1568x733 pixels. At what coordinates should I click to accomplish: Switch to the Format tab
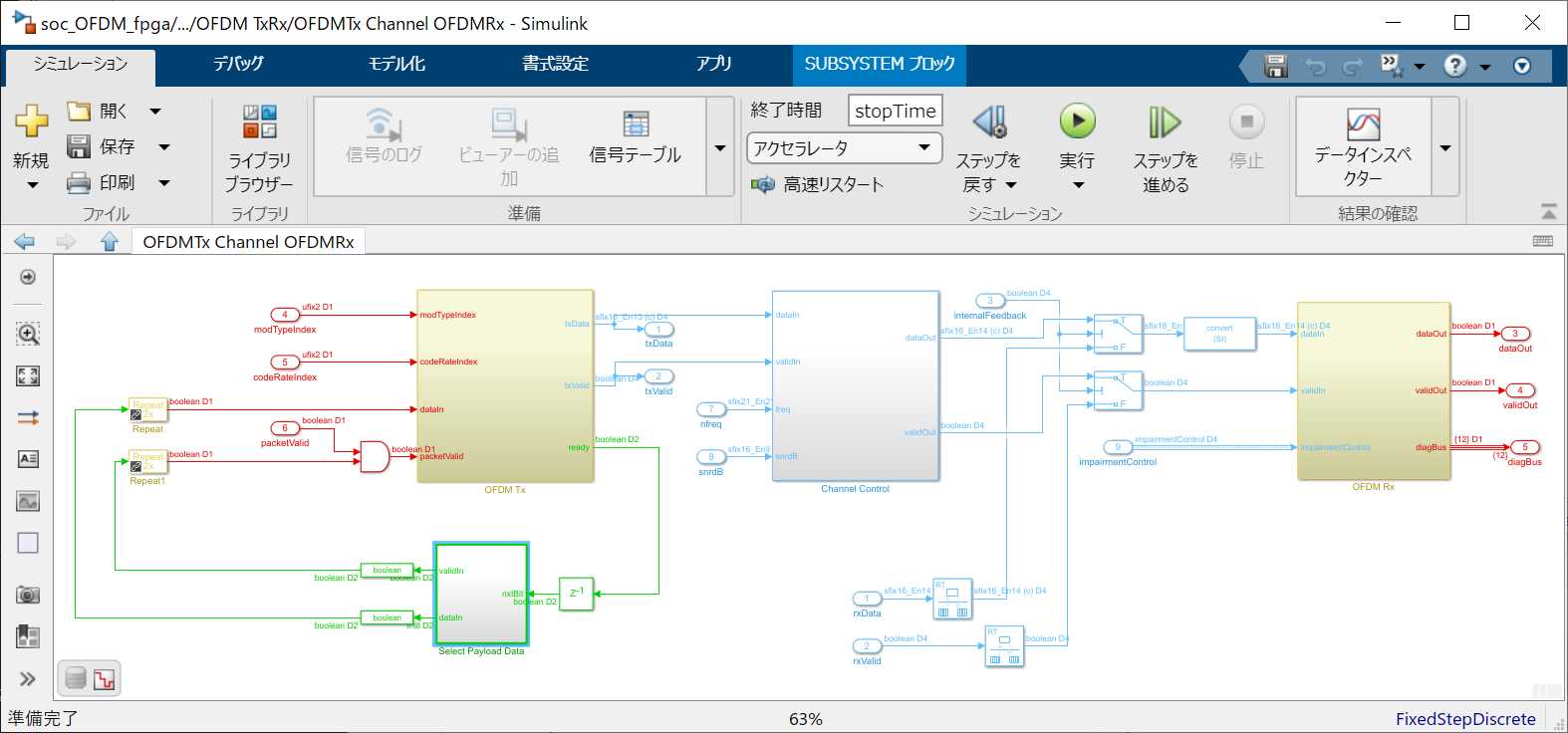(x=556, y=64)
